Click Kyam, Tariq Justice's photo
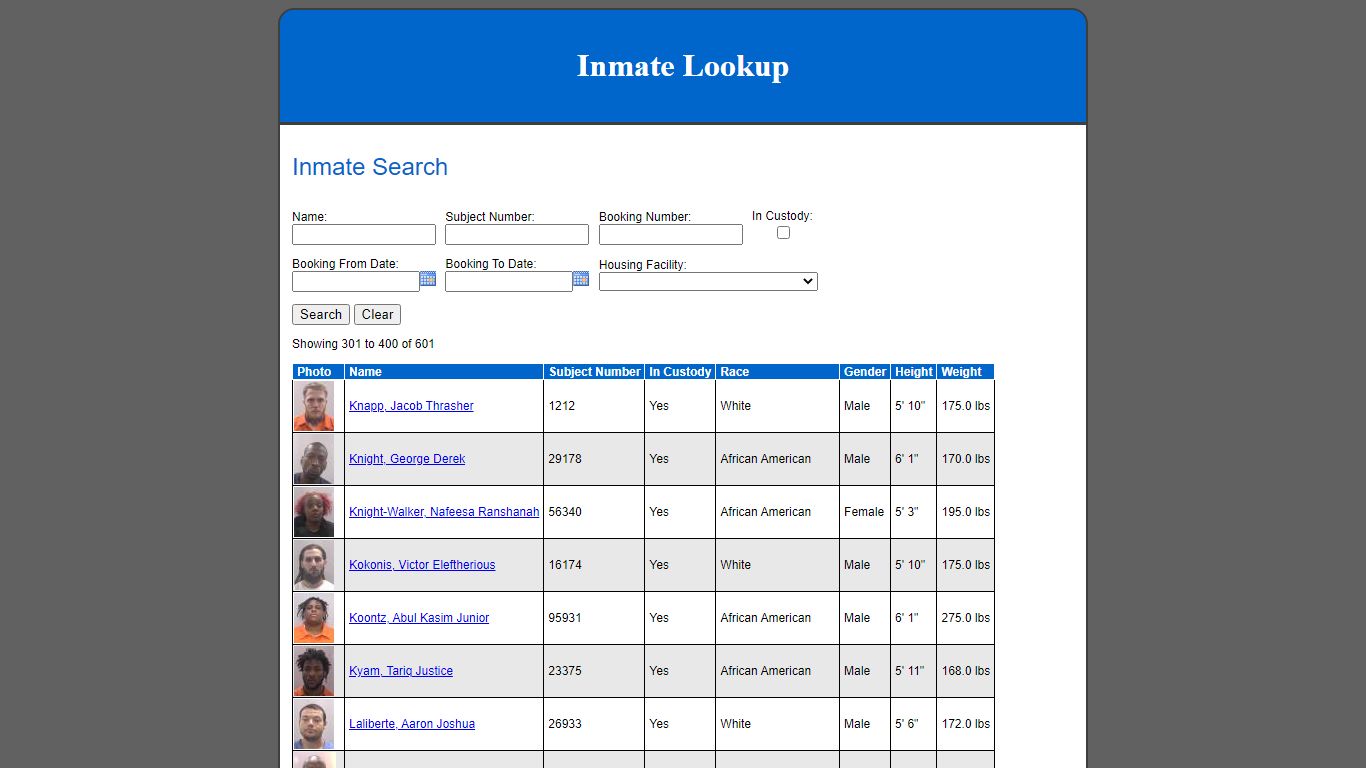This screenshot has height=768, width=1366. coord(316,670)
